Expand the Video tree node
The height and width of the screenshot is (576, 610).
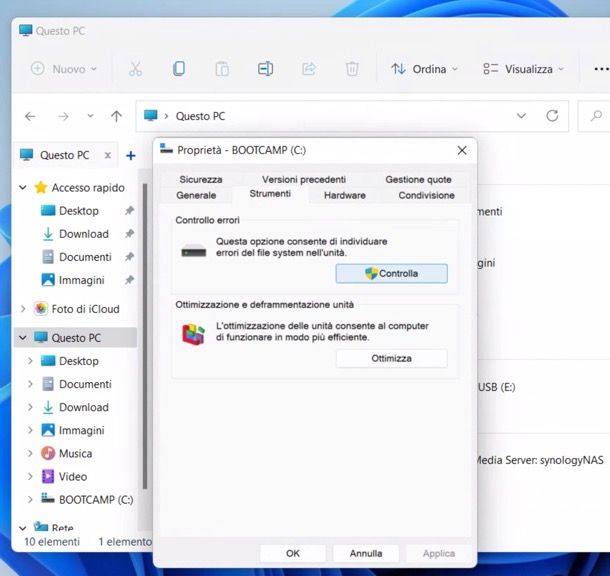[30, 476]
